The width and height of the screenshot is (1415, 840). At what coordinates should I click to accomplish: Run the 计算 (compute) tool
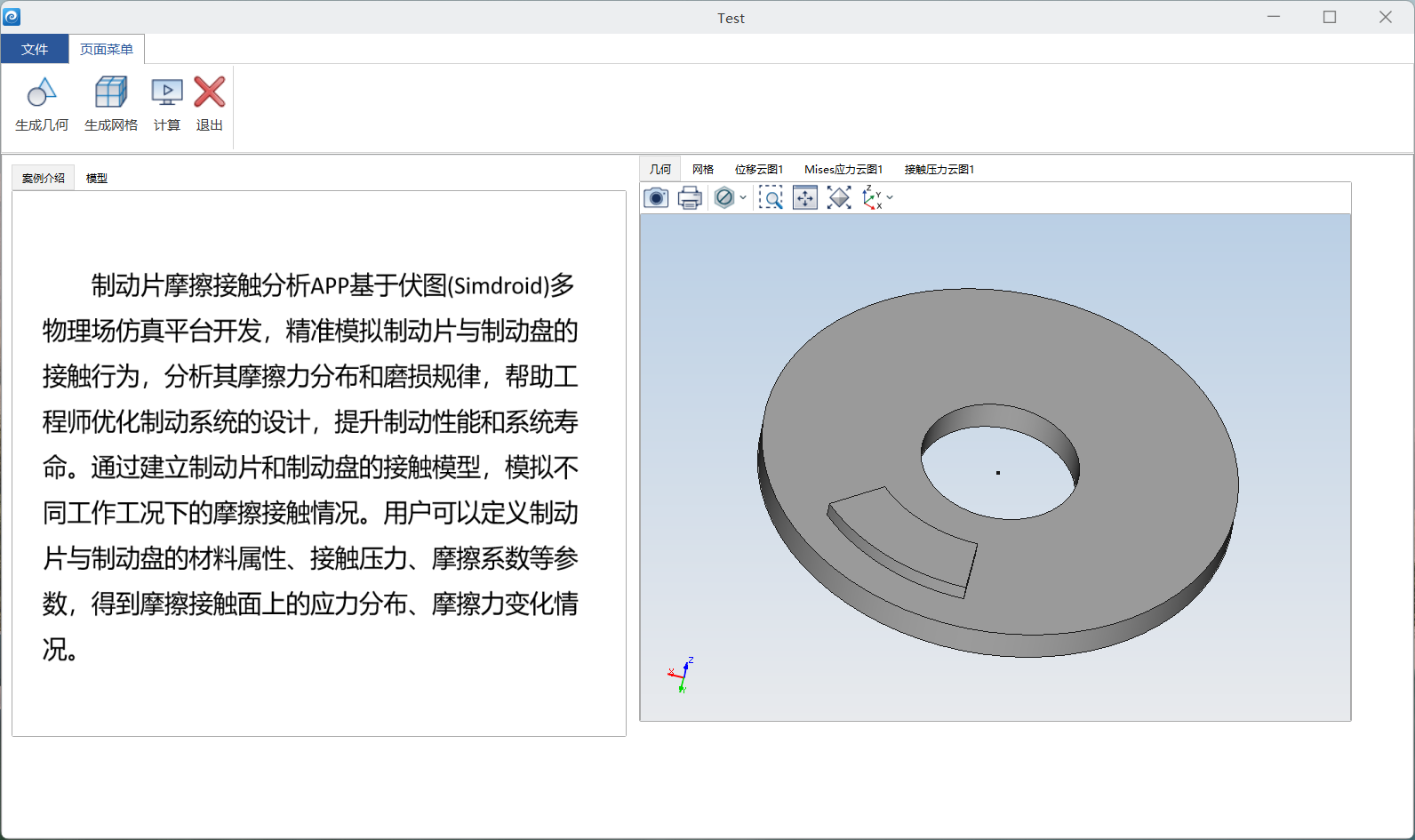167,92
